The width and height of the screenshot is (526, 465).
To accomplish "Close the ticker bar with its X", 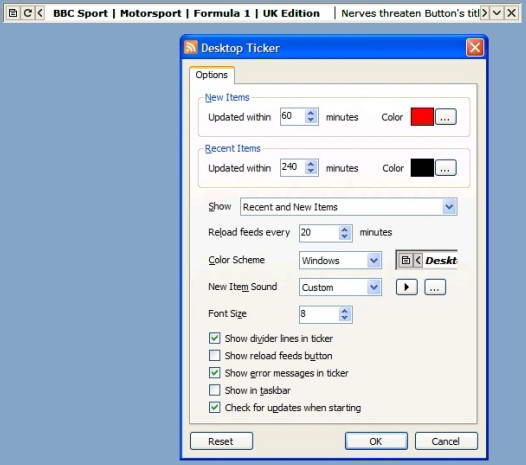I will tap(512, 13).
